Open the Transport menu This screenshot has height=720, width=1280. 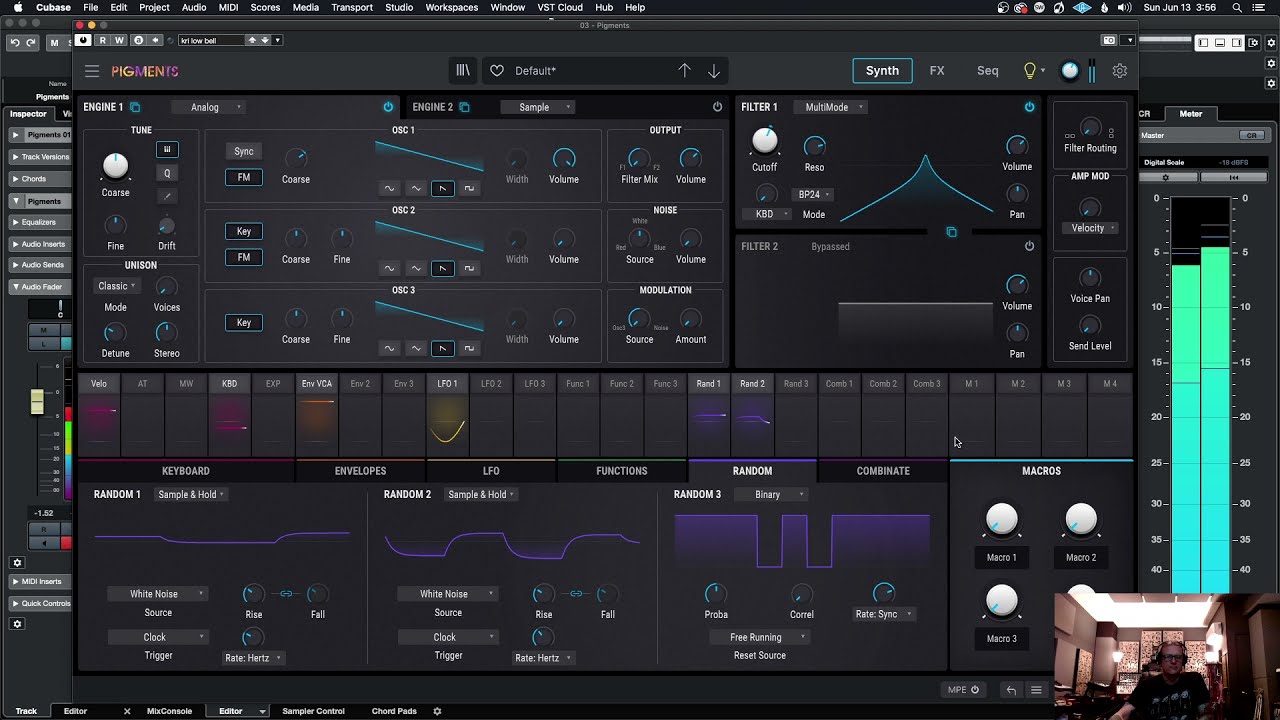(352, 7)
